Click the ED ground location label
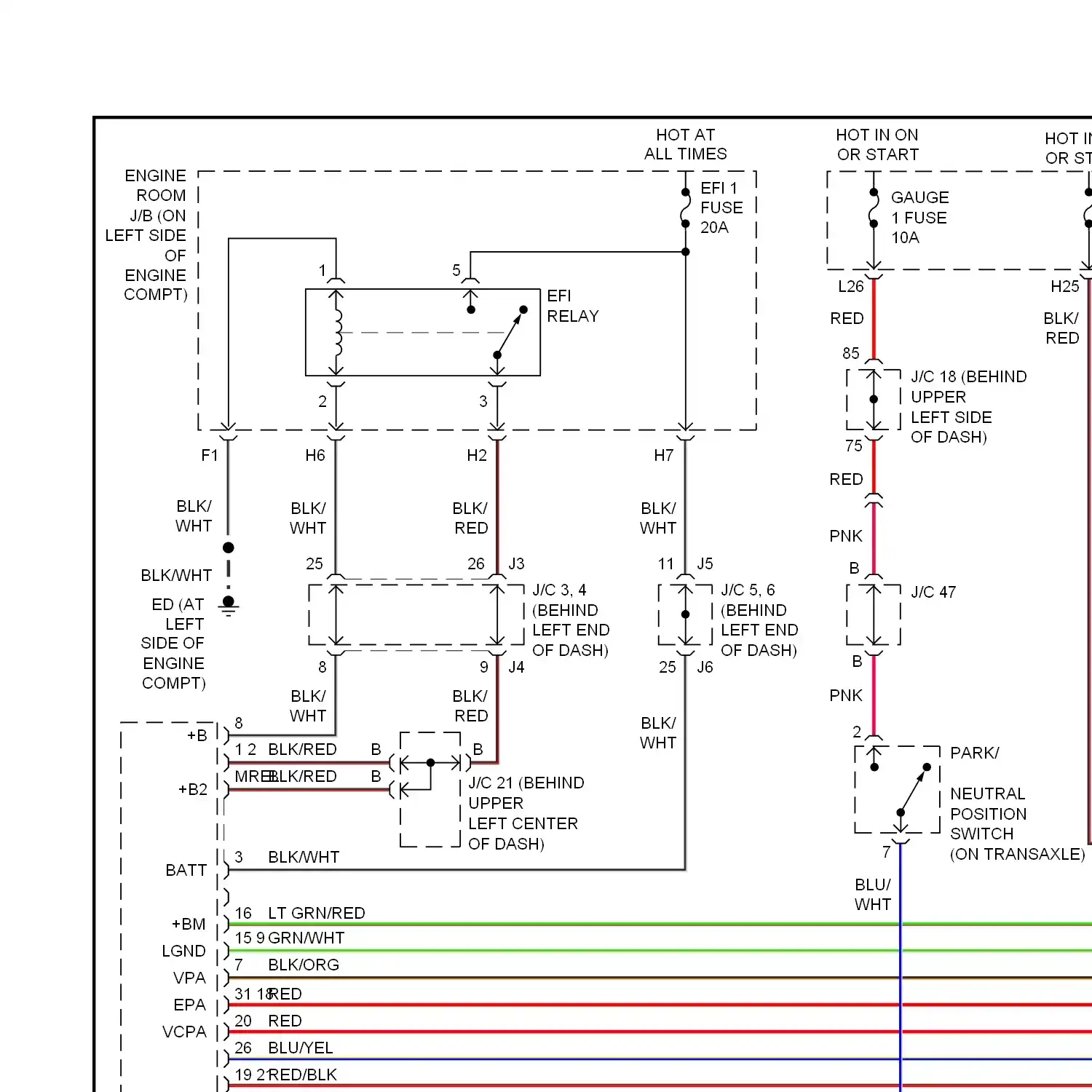Screen dimensions: 1092x1092 pyautogui.click(x=173, y=644)
